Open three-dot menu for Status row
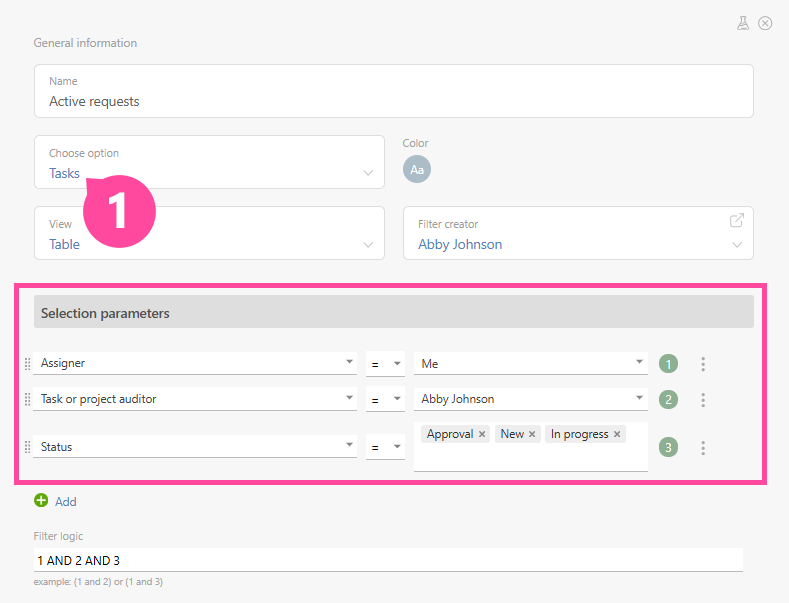Image resolution: width=789 pixels, height=603 pixels. click(703, 447)
